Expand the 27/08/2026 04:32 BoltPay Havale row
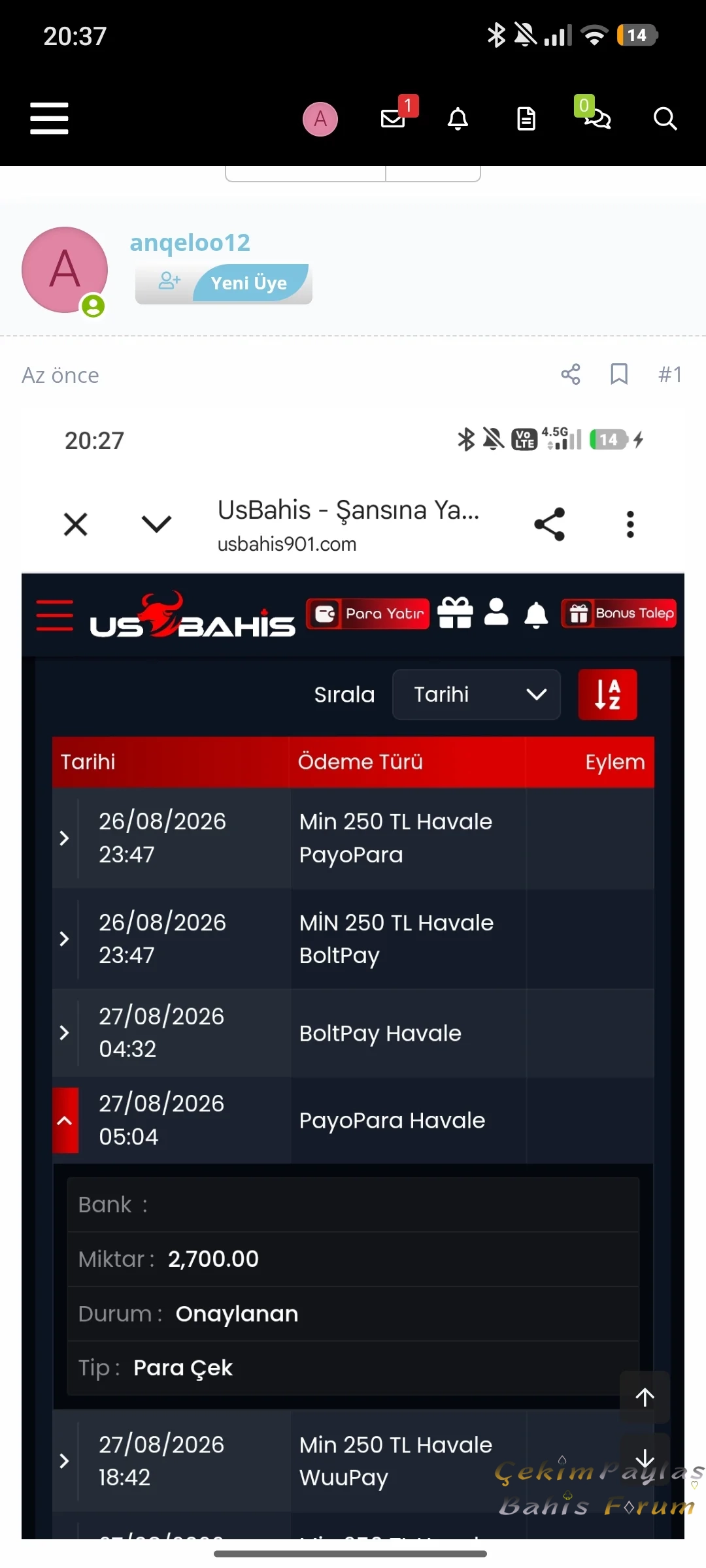 [x=64, y=1033]
